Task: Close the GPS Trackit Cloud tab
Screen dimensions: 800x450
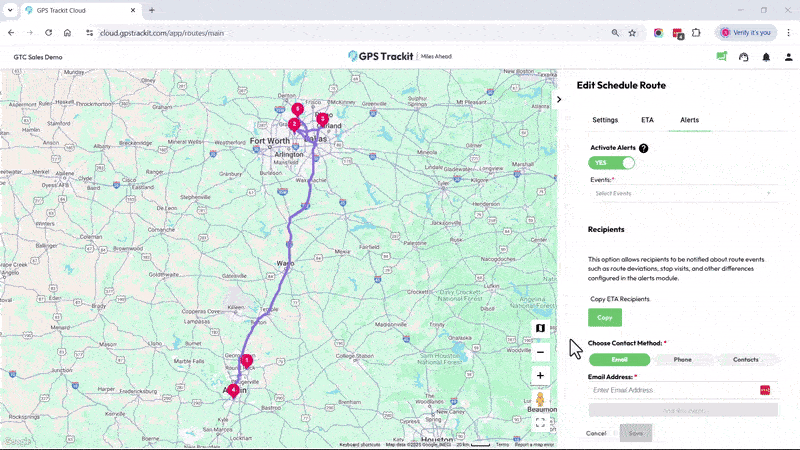Action: point(133,10)
